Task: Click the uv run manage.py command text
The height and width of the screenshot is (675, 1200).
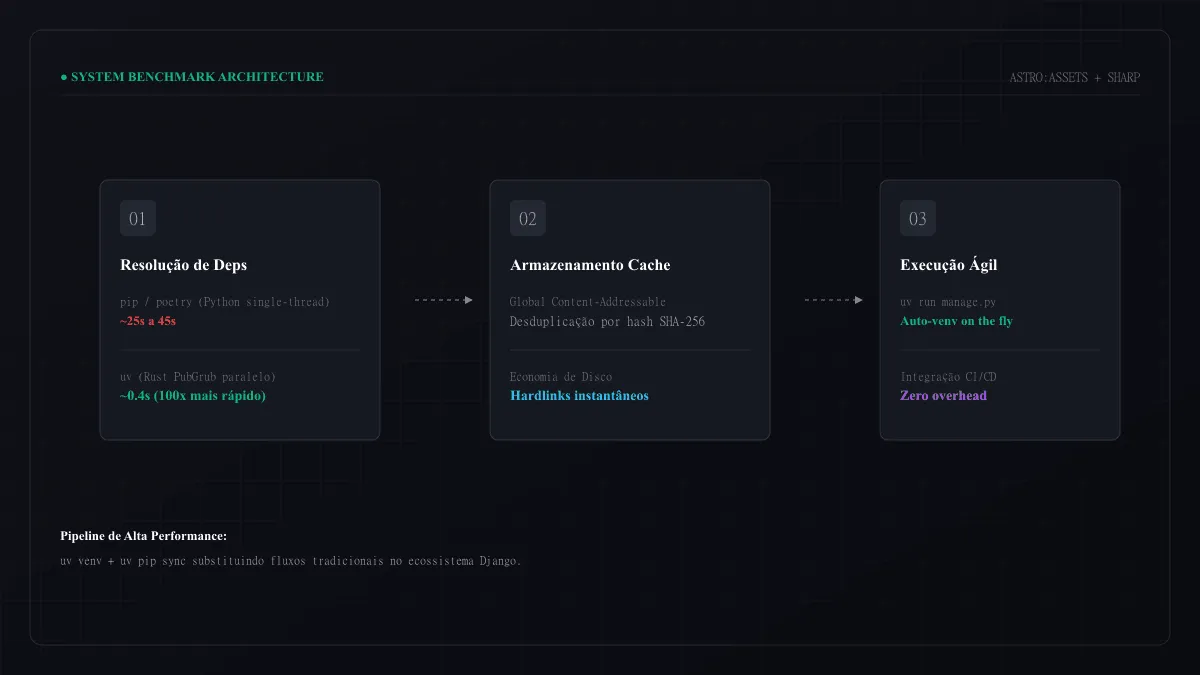Action: [x=948, y=302]
